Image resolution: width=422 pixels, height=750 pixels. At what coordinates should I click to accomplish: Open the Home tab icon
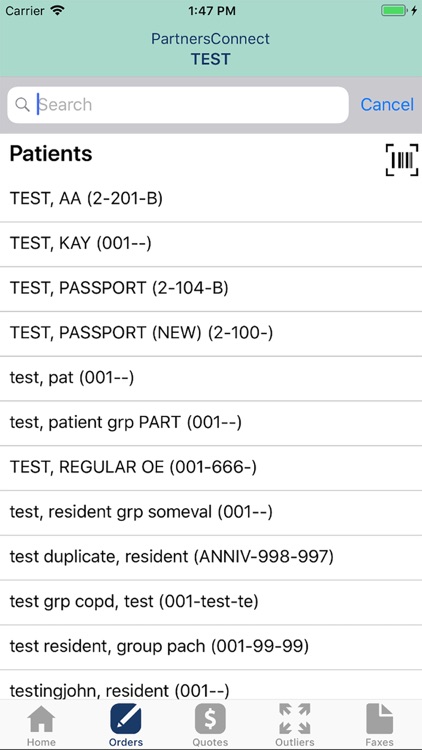[41, 719]
